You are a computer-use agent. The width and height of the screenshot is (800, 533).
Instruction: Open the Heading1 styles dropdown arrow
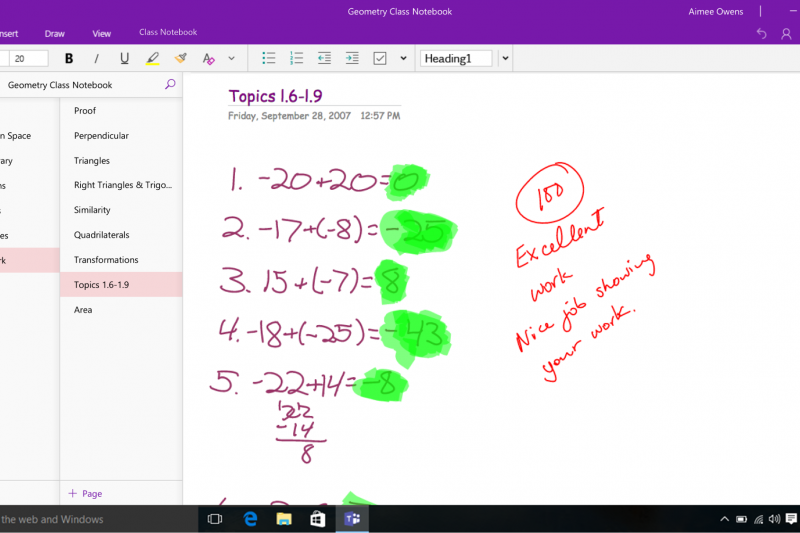tap(505, 58)
